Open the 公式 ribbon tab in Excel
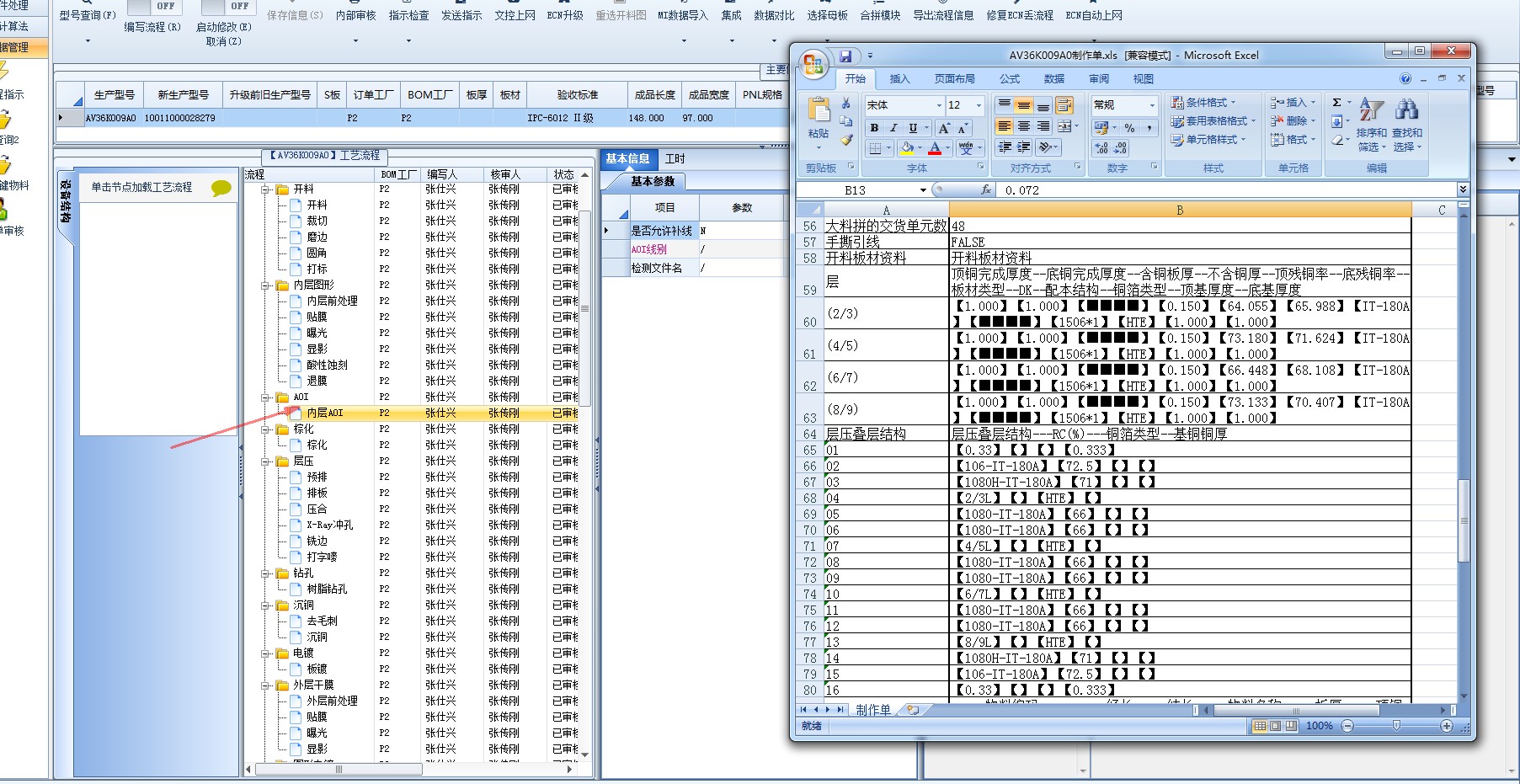 [1009, 79]
